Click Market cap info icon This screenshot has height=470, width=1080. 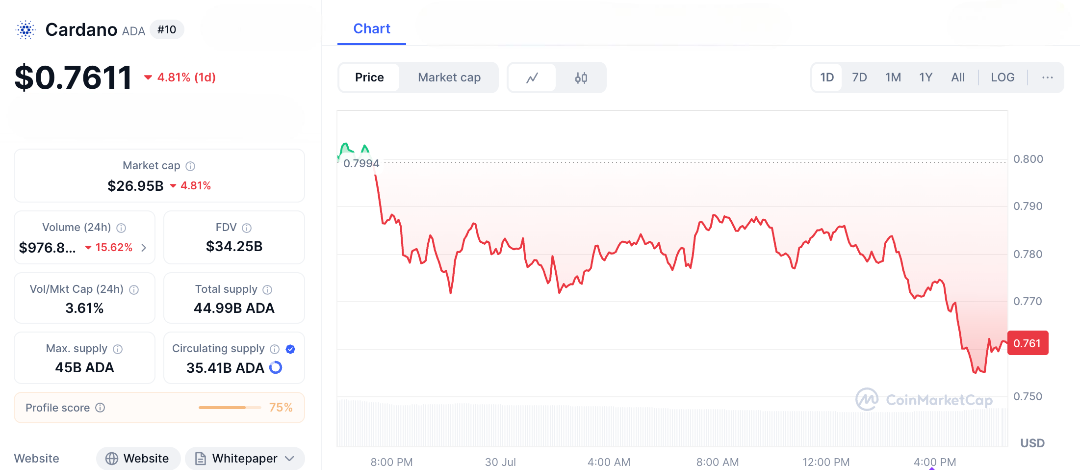coord(190,166)
